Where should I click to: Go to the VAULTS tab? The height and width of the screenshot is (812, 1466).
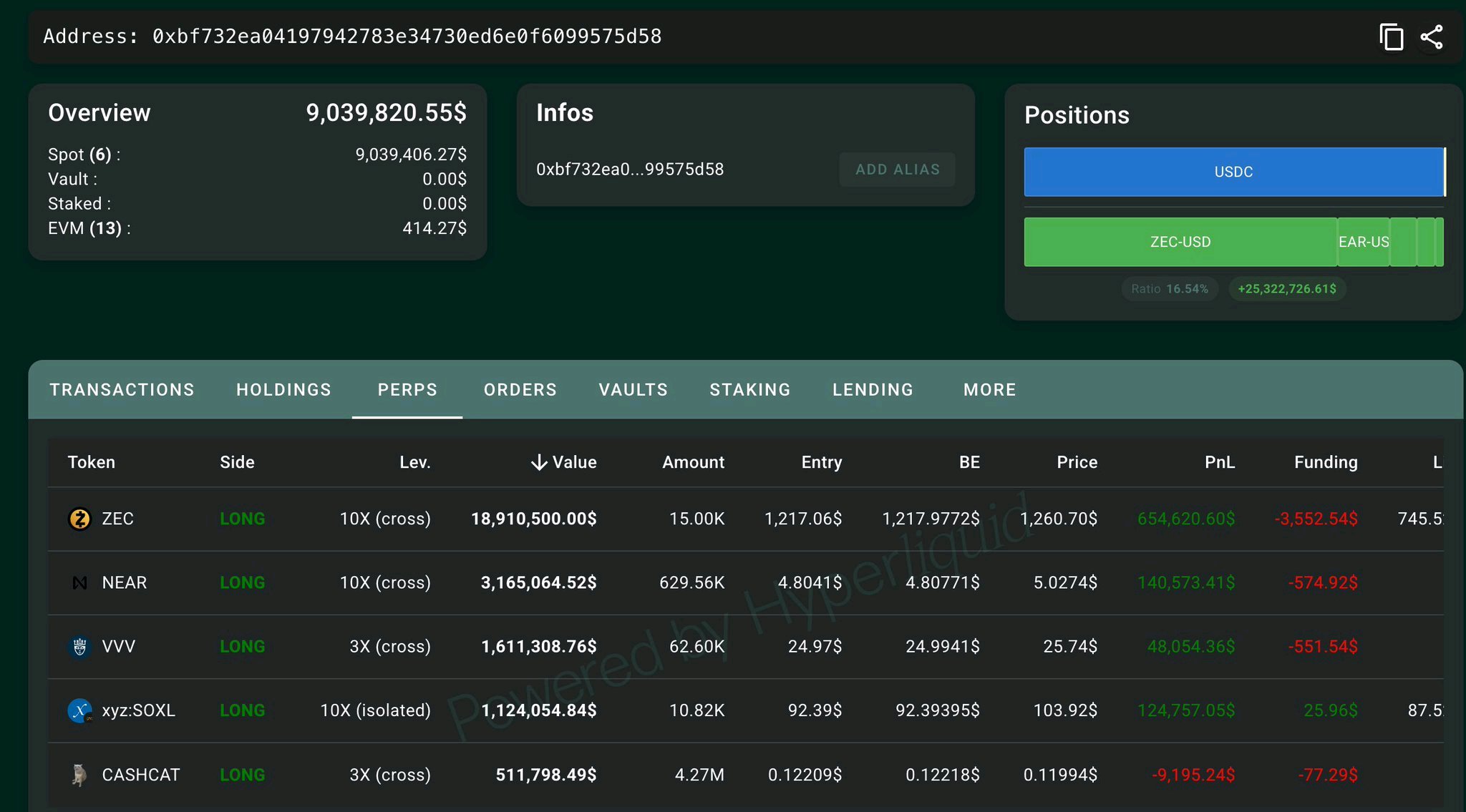pyautogui.click(x=633, y=390)
